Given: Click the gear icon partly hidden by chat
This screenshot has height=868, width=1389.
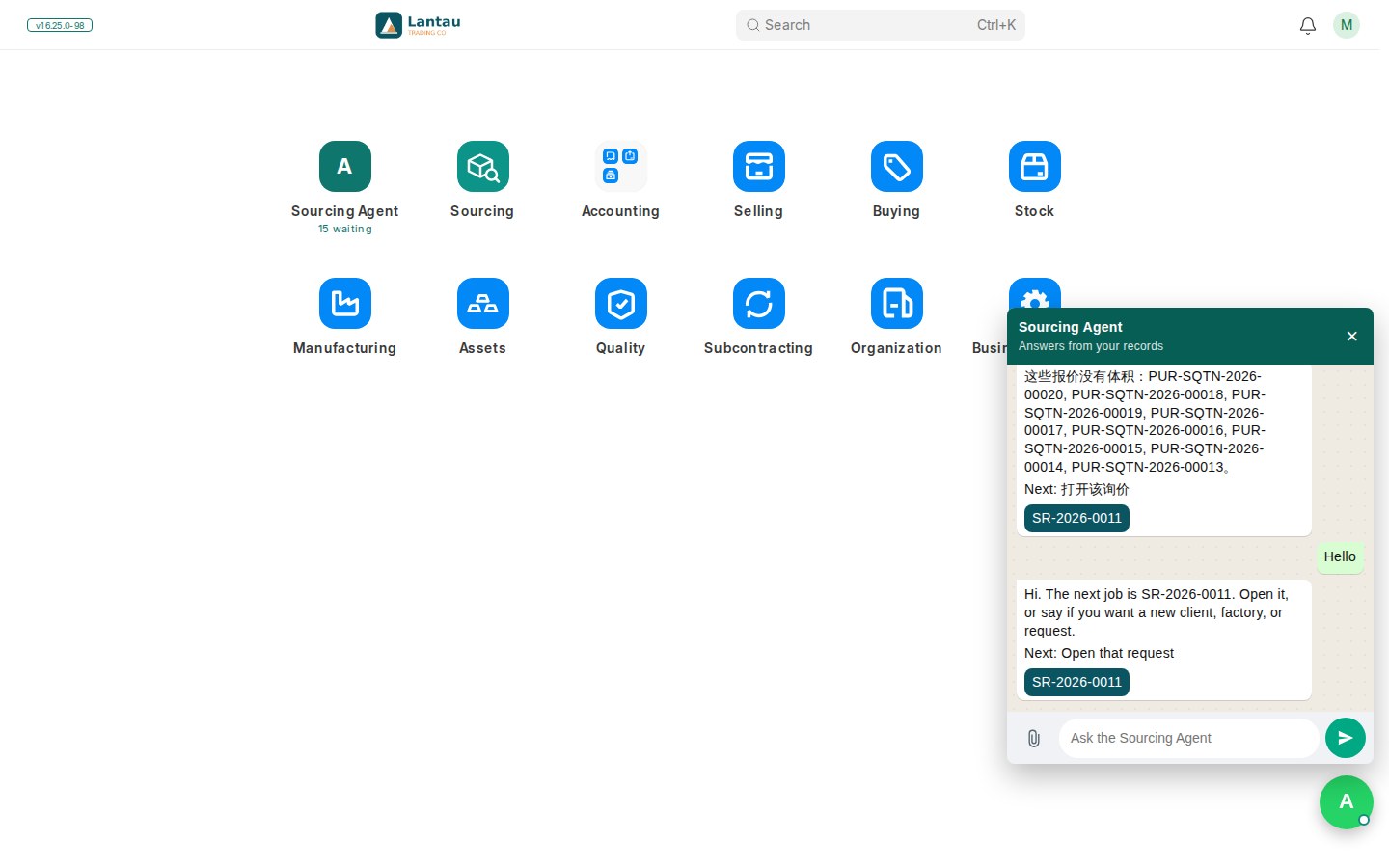Looking at the screenshot, I should pyautogui.click(x=1034, y=293).
